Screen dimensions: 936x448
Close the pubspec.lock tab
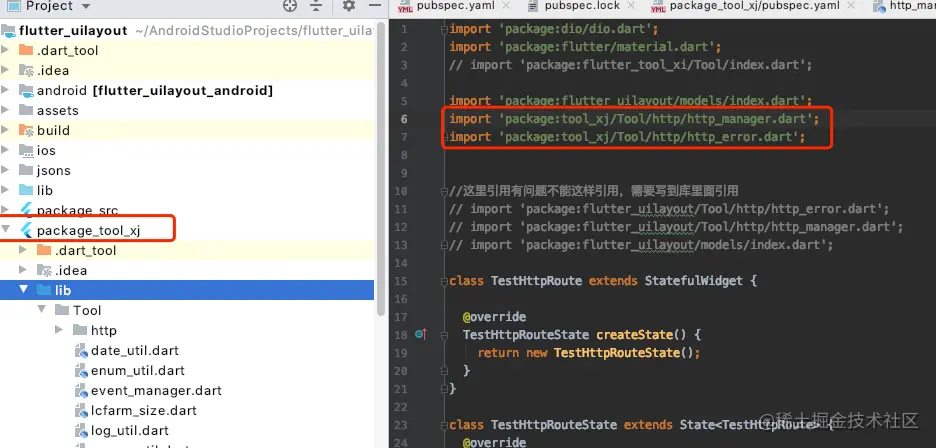pyautogui.click(x=633, y=5)
